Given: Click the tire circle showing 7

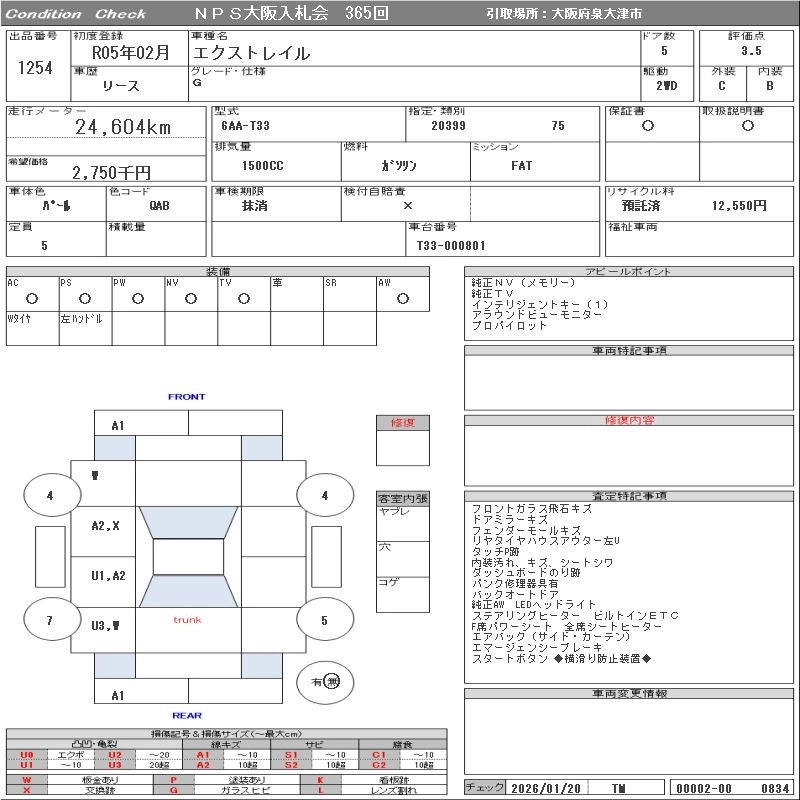Looking at the screenshot, I should coord(49,621).
